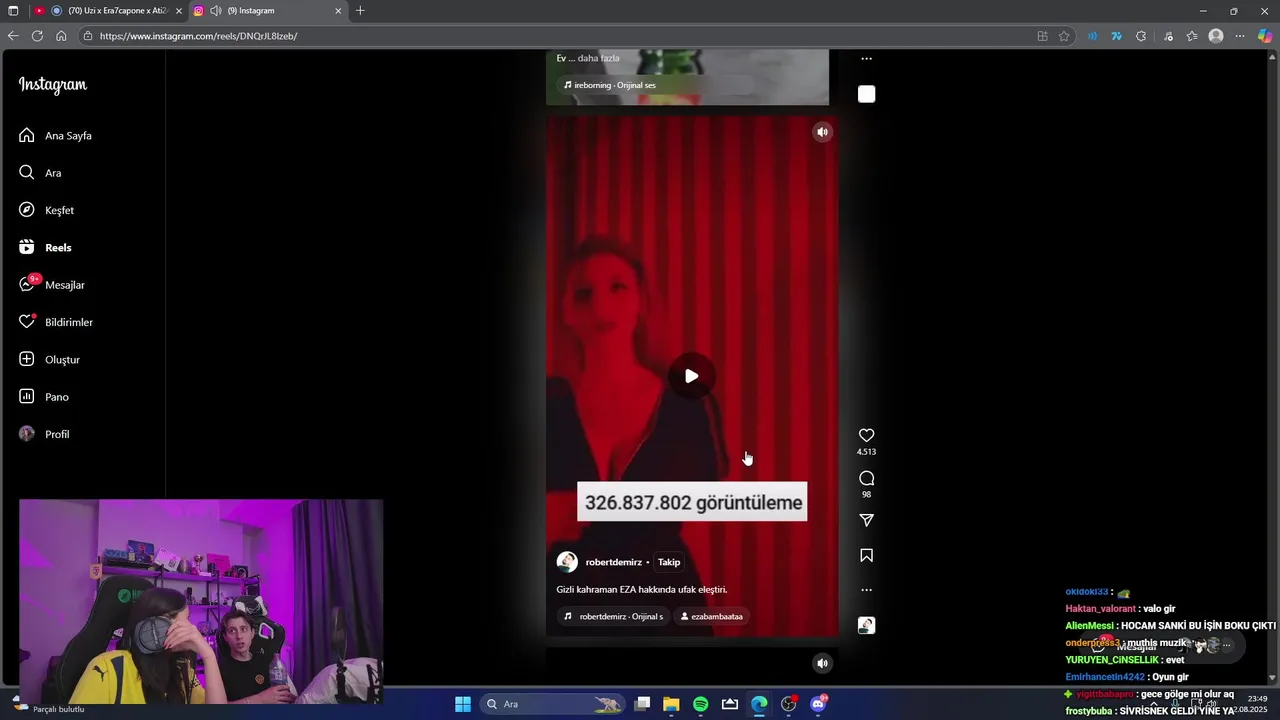Click Oluştur to create a post

coord(49,359)
